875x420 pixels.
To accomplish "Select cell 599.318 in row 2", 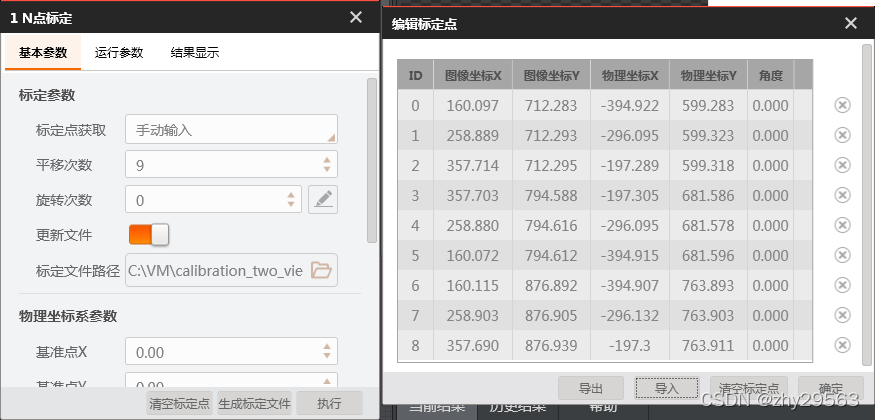I will coord(708,166).
